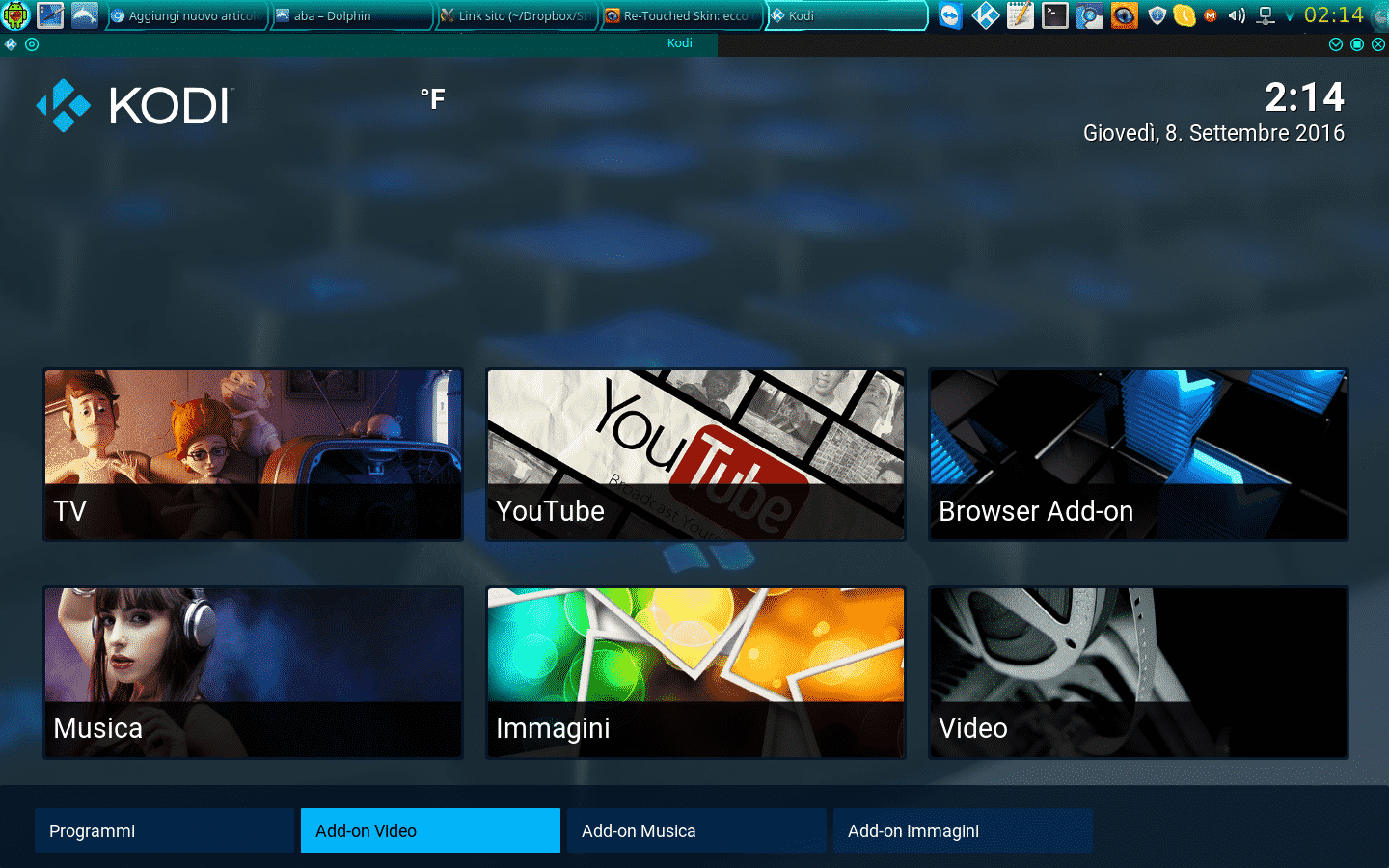This screenshot has height=868, width=1389.
Task: Open the Video tile
Action: [x=1138, y=672]
